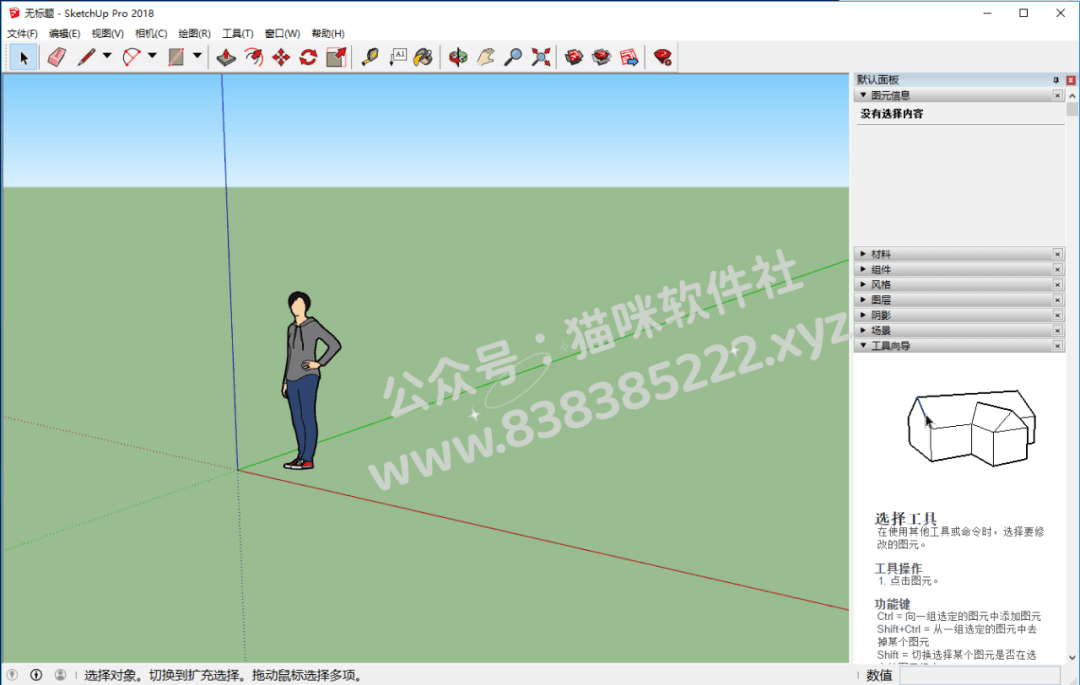Click the credits status bar icon
This screenshot has width=1080, height=685.
click(37, 675)
